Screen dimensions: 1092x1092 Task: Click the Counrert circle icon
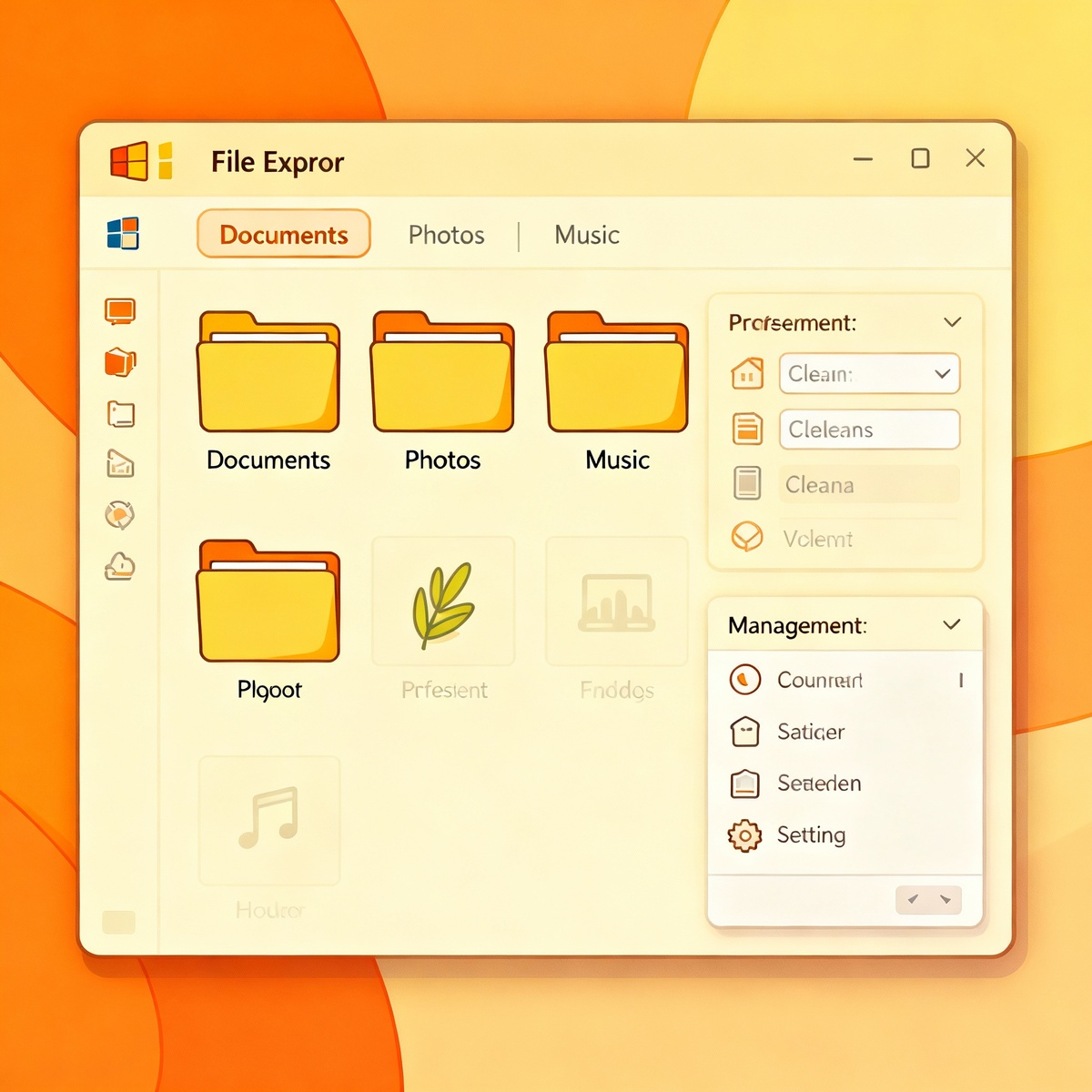(x=745, y=679)
